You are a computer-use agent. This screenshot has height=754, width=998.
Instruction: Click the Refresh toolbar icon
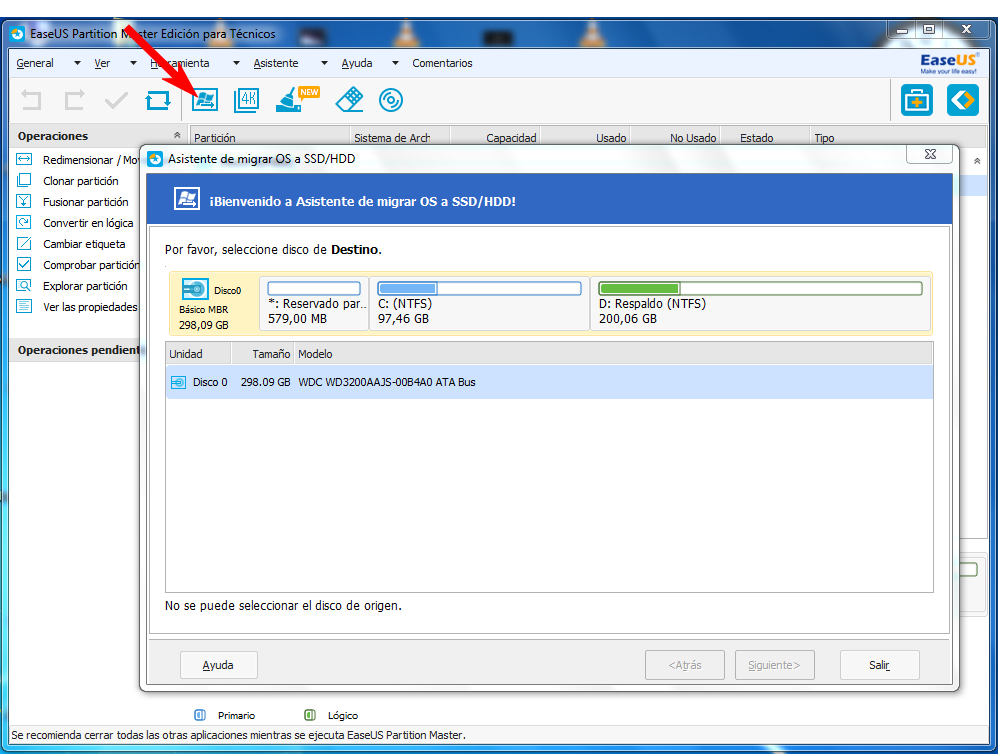pos(158,101)
